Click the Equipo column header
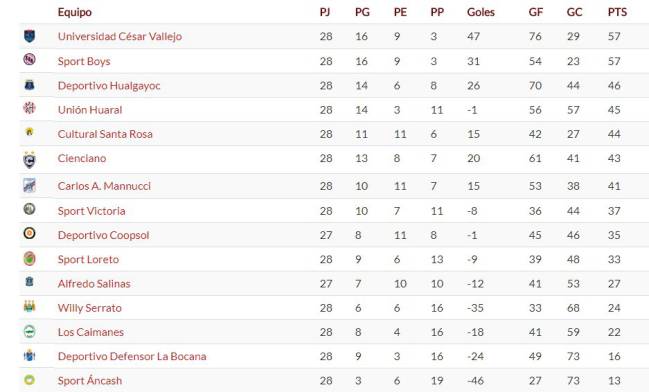 [x=75, y=12]
